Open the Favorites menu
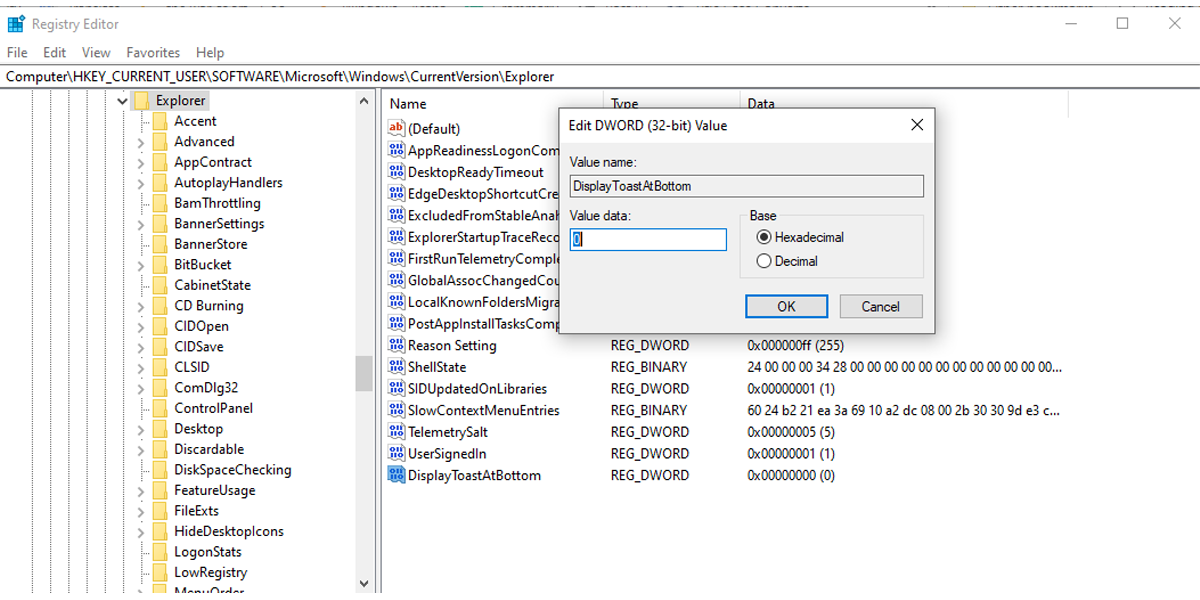1200x600 pixels. pos(153,52)
